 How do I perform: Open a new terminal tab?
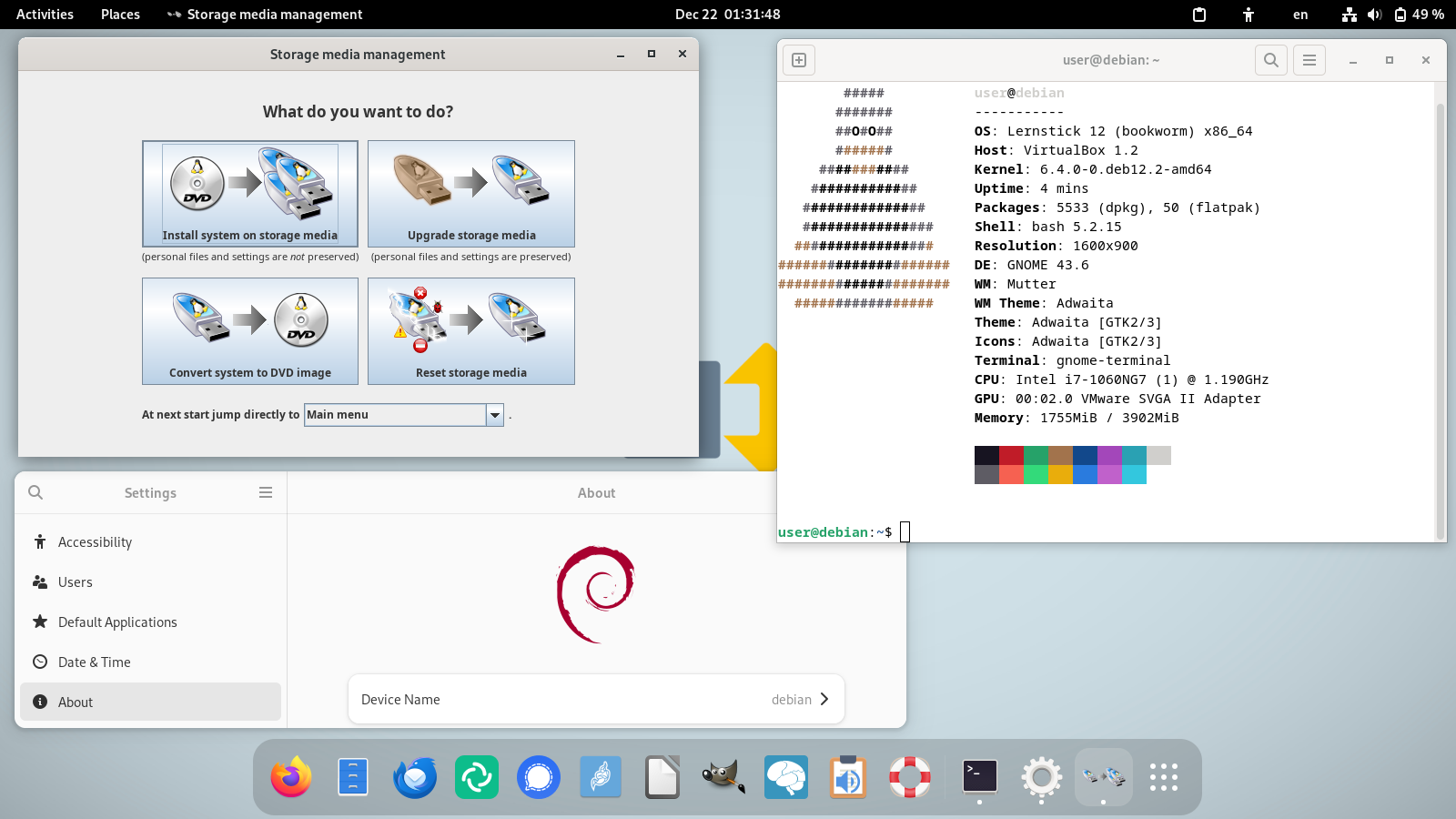[x=799, y=60]
